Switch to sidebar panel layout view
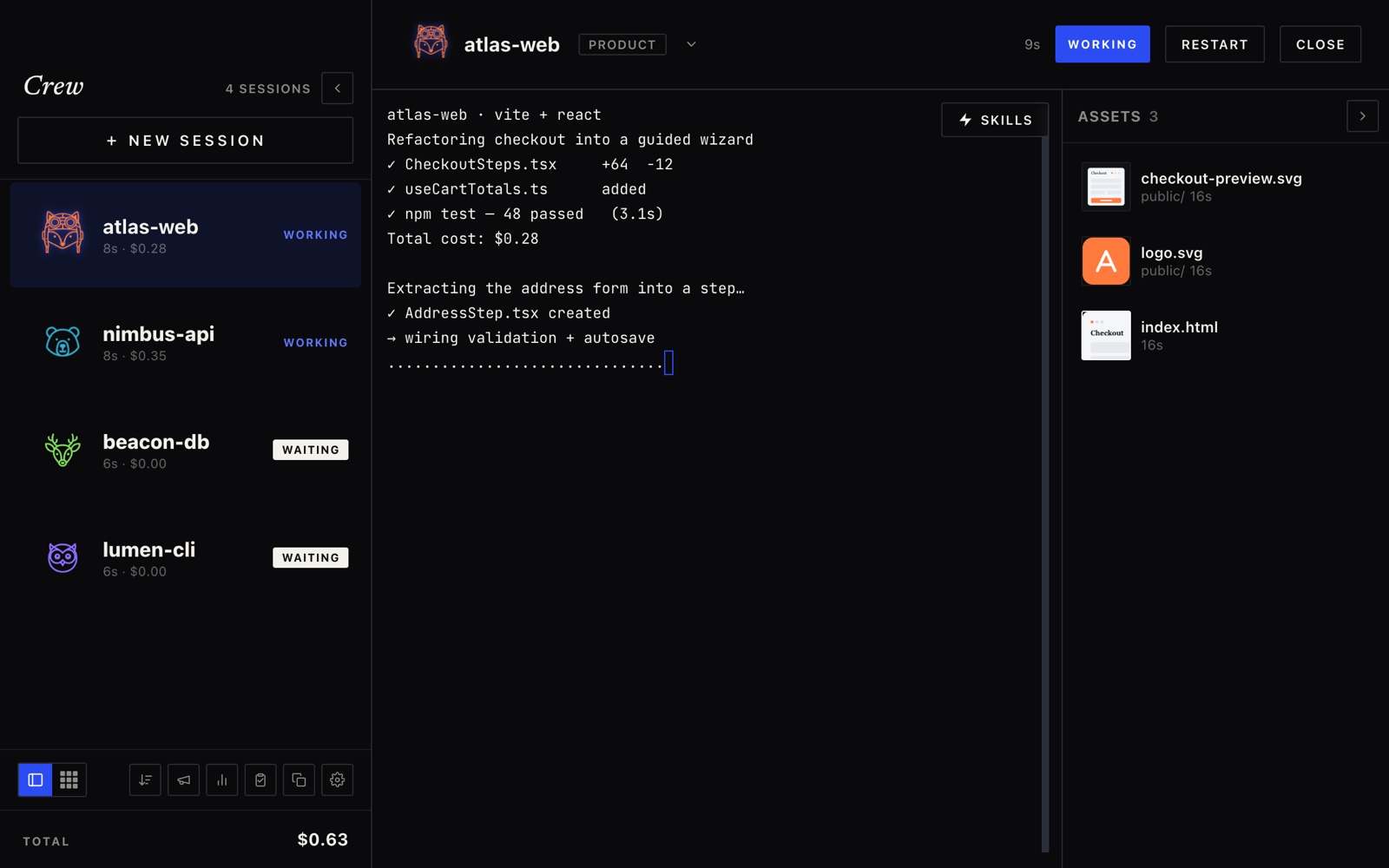The height and width of the screenshot is (868, 1389). pos(36,779)
